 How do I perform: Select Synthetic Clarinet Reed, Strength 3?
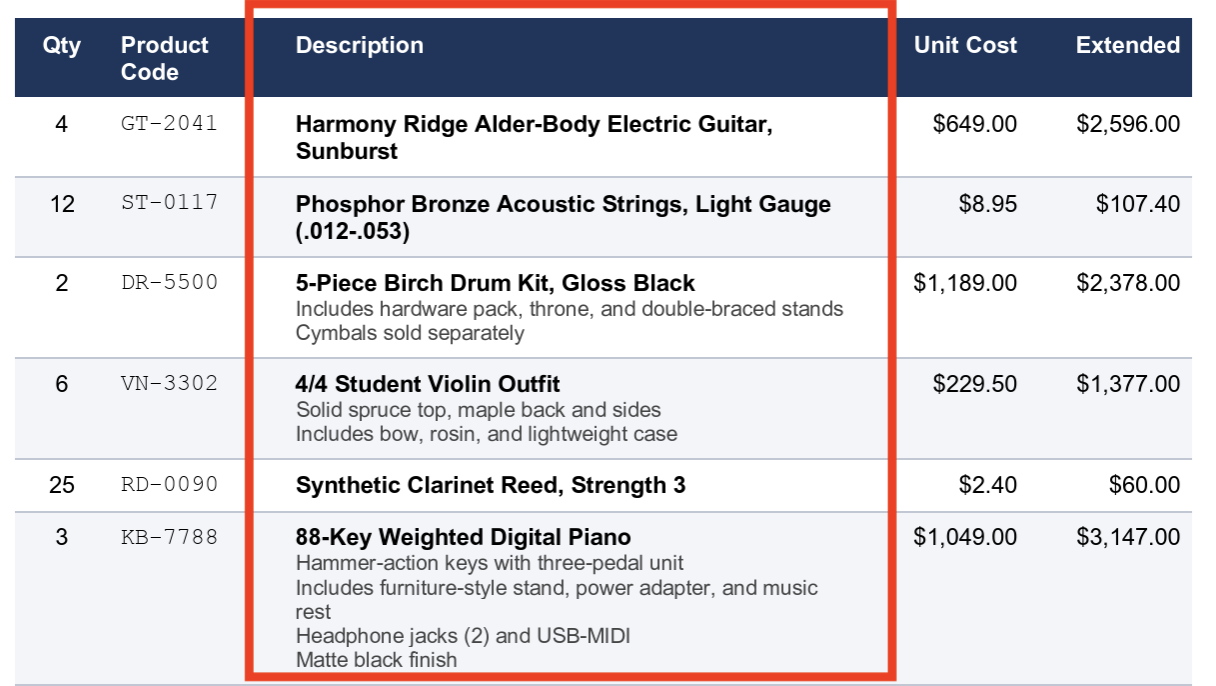[x=491, y=485]
